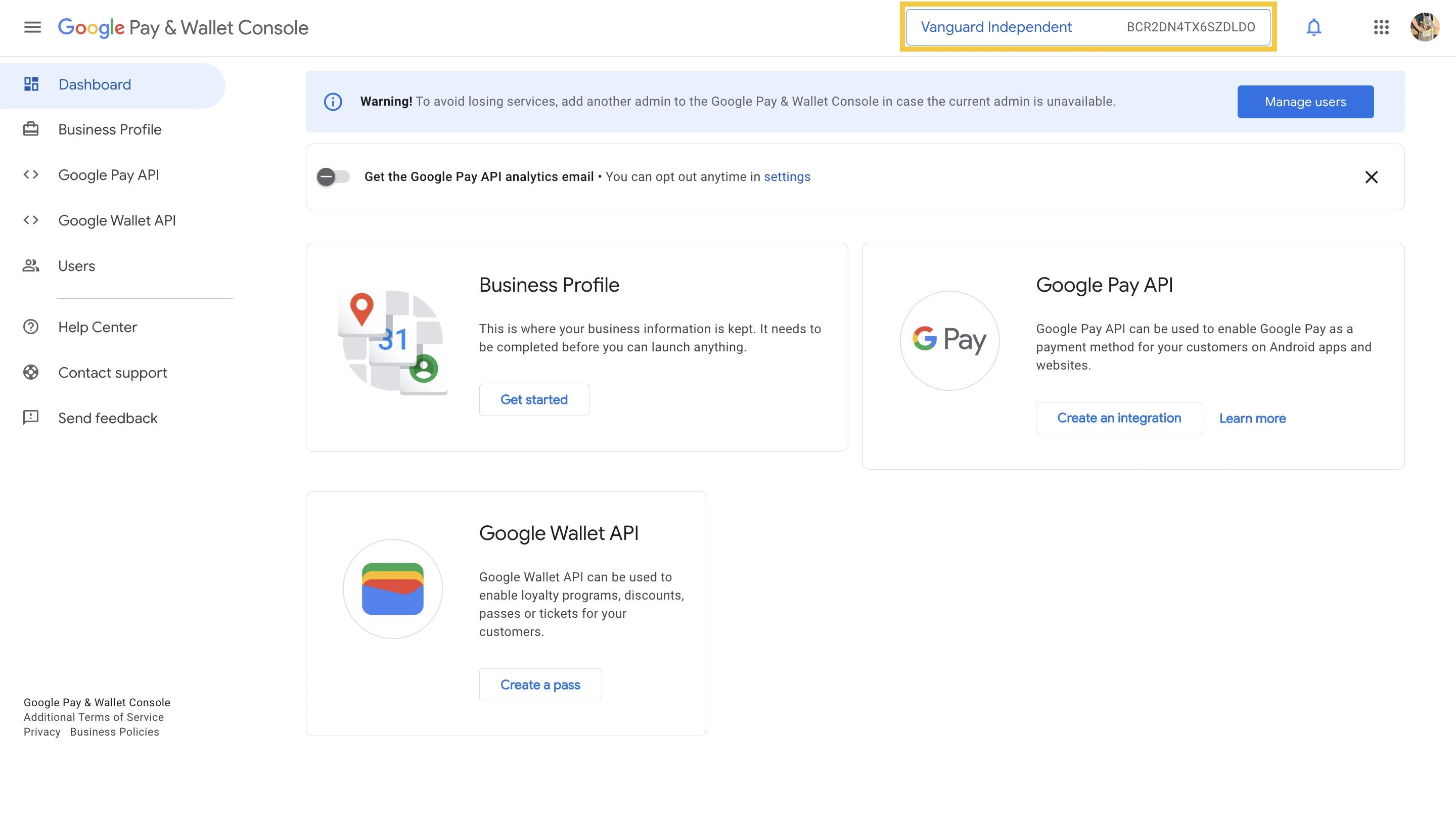The height and width of the screenshot is (819, 1456).
Task: Toggle the Google Pay API analytics email switch
Action: [x=333, y=177]
